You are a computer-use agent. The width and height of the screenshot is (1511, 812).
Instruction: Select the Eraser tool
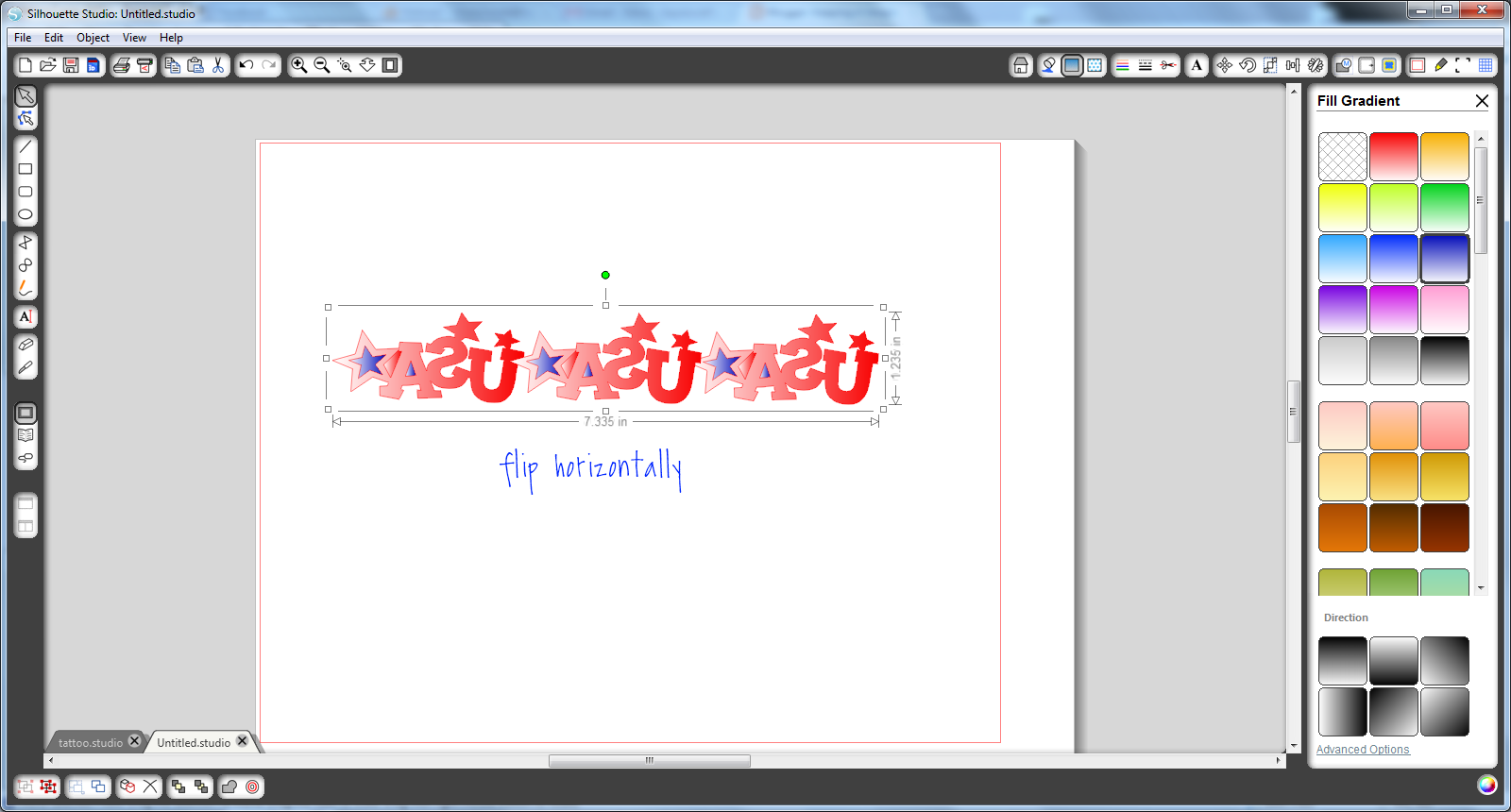click(25, 345)
